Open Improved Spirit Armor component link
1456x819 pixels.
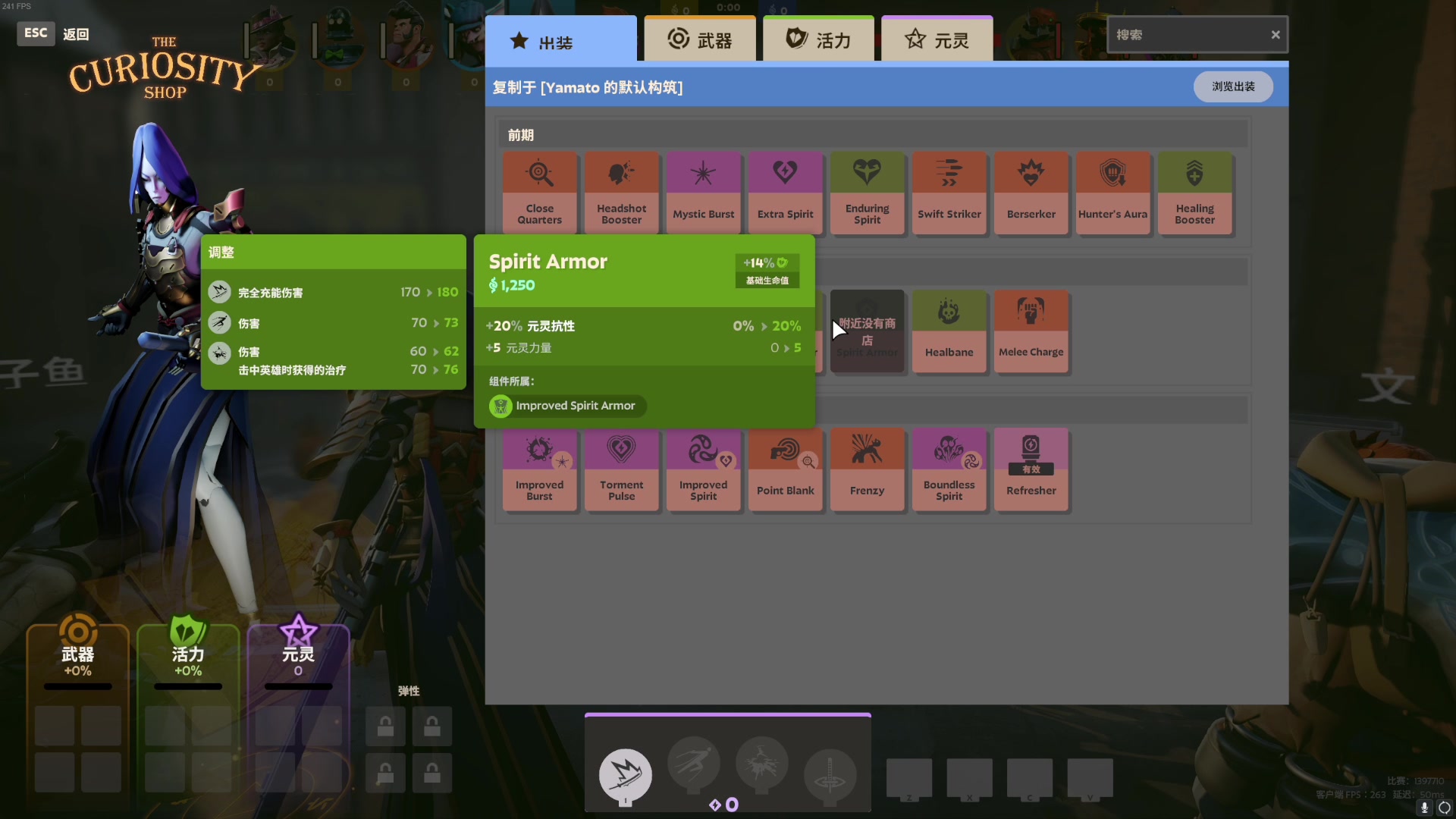pos(568,406)
